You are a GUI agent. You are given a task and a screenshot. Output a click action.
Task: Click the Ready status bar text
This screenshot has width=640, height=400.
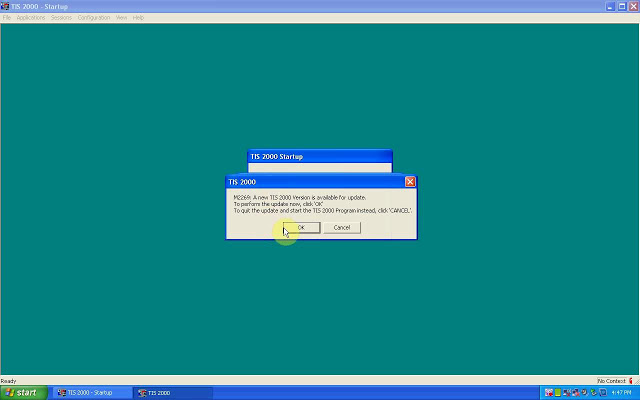[9, 381]
